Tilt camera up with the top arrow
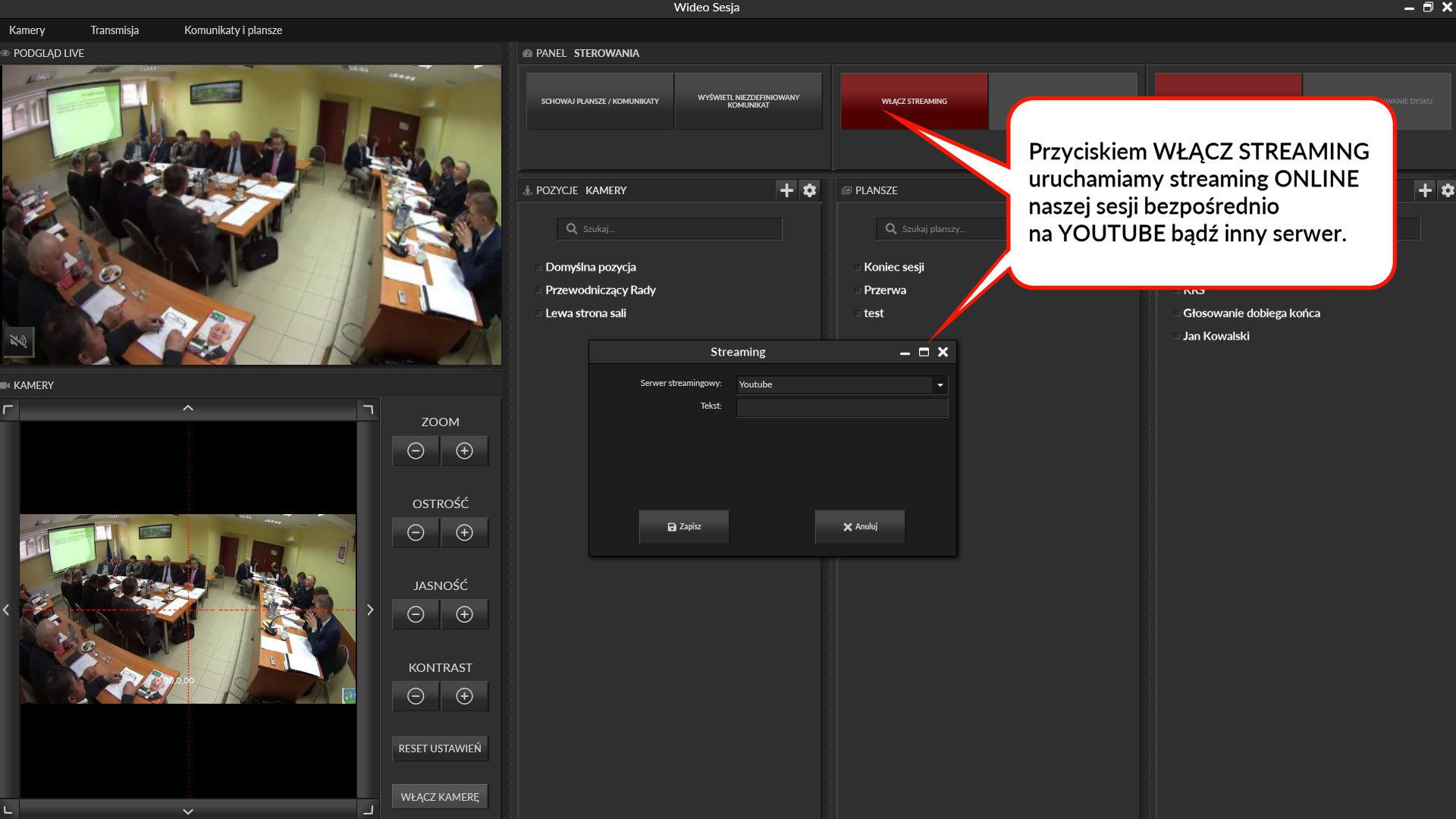This screenshot has height=819, width=1456. tap(188, 409)
